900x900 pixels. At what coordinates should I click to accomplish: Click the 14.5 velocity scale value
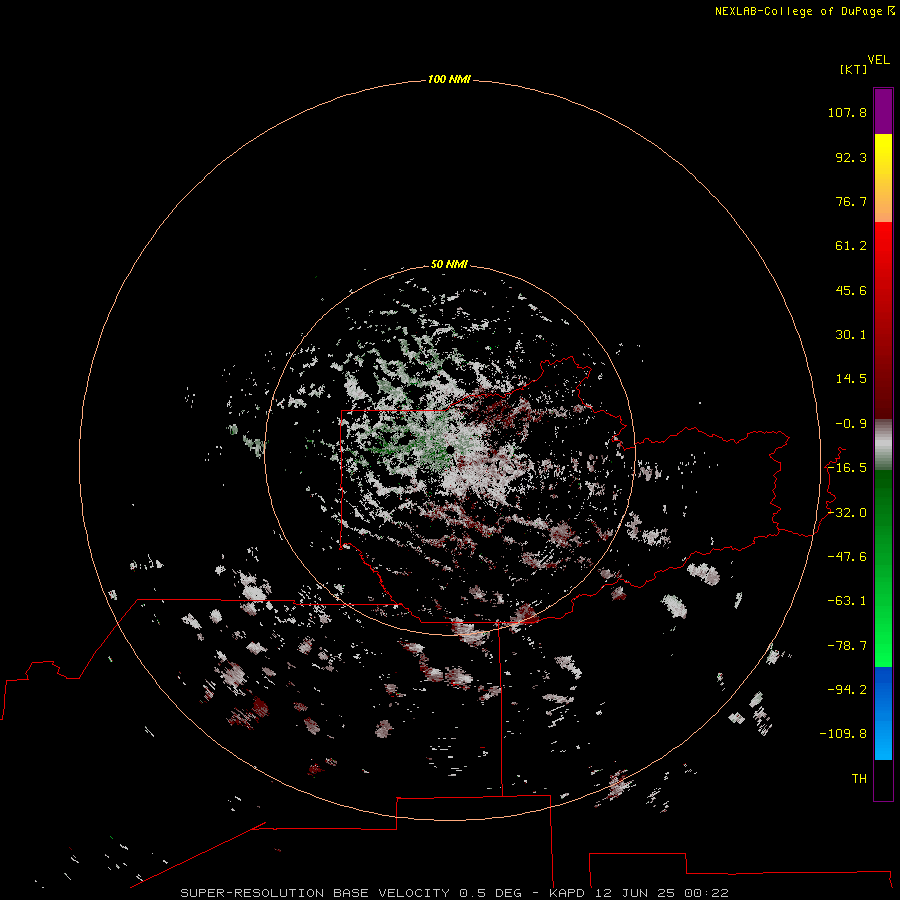(851, 379)
